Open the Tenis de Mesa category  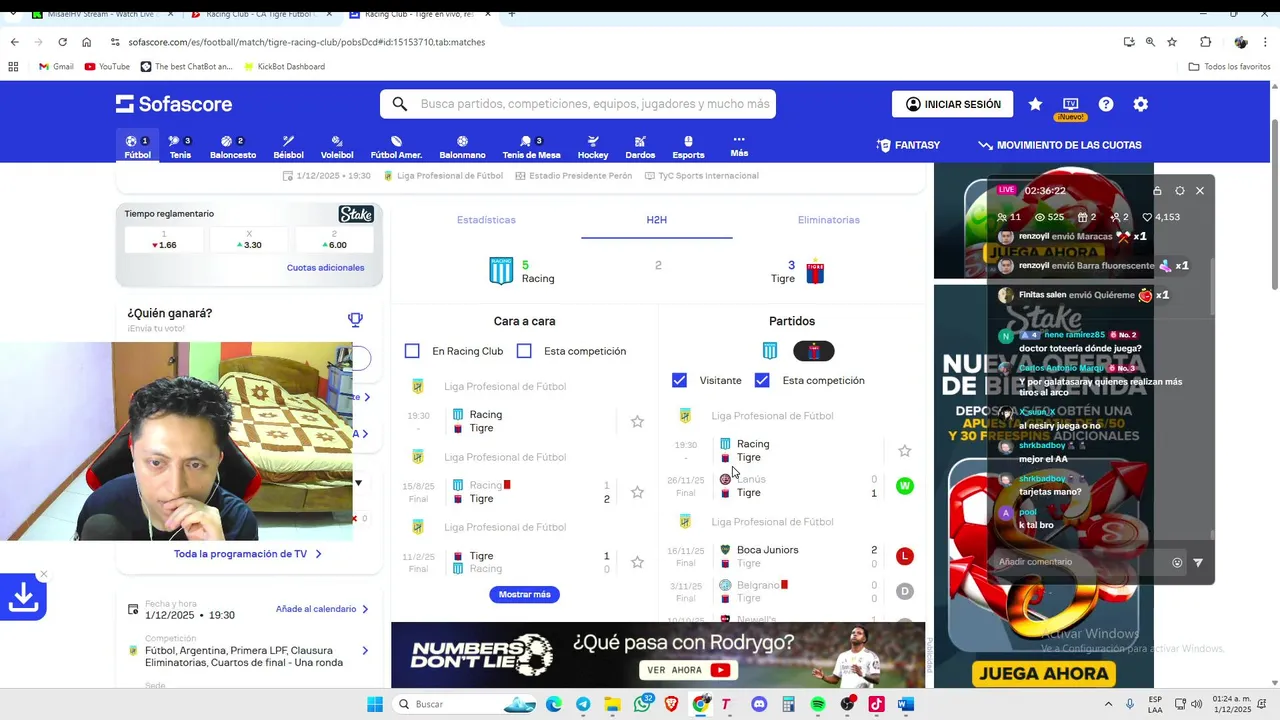[531, 147]
